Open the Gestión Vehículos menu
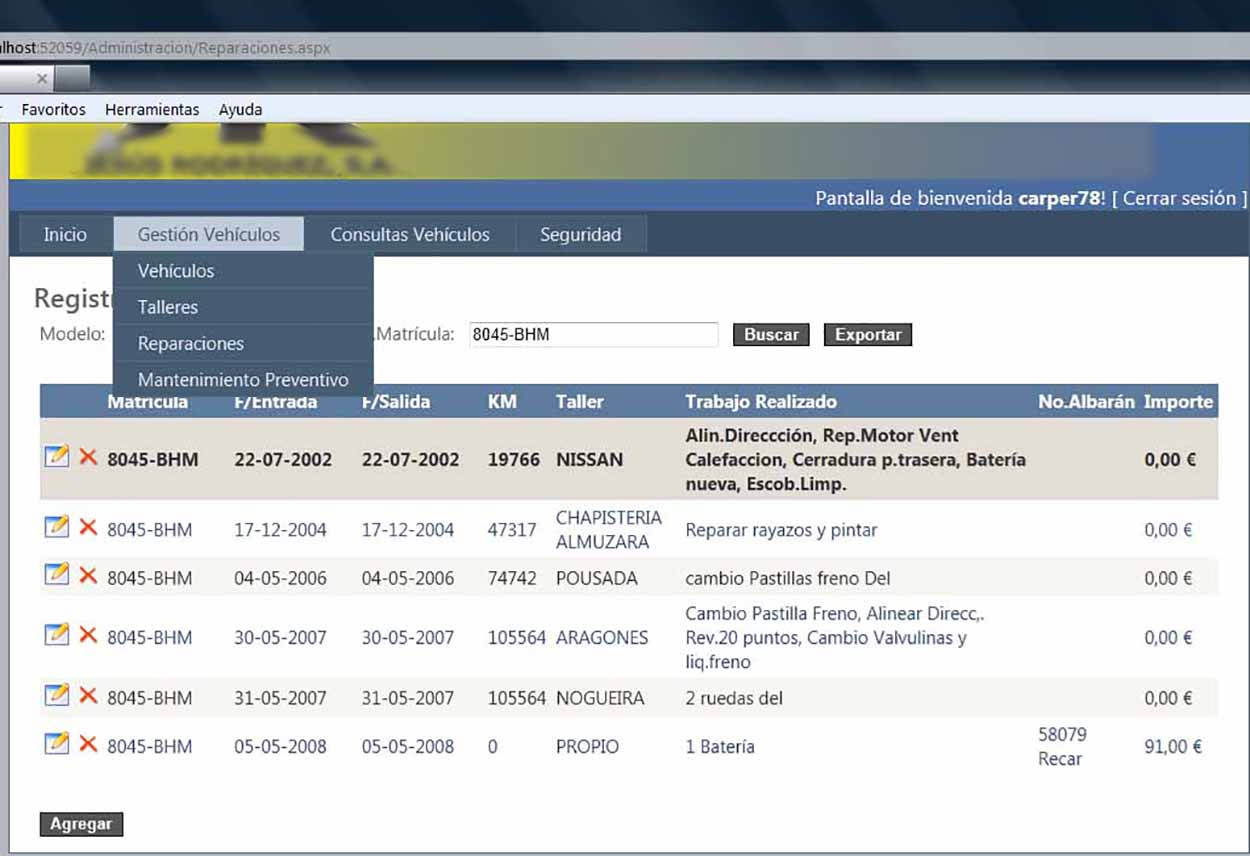 (x=208, y=235)
